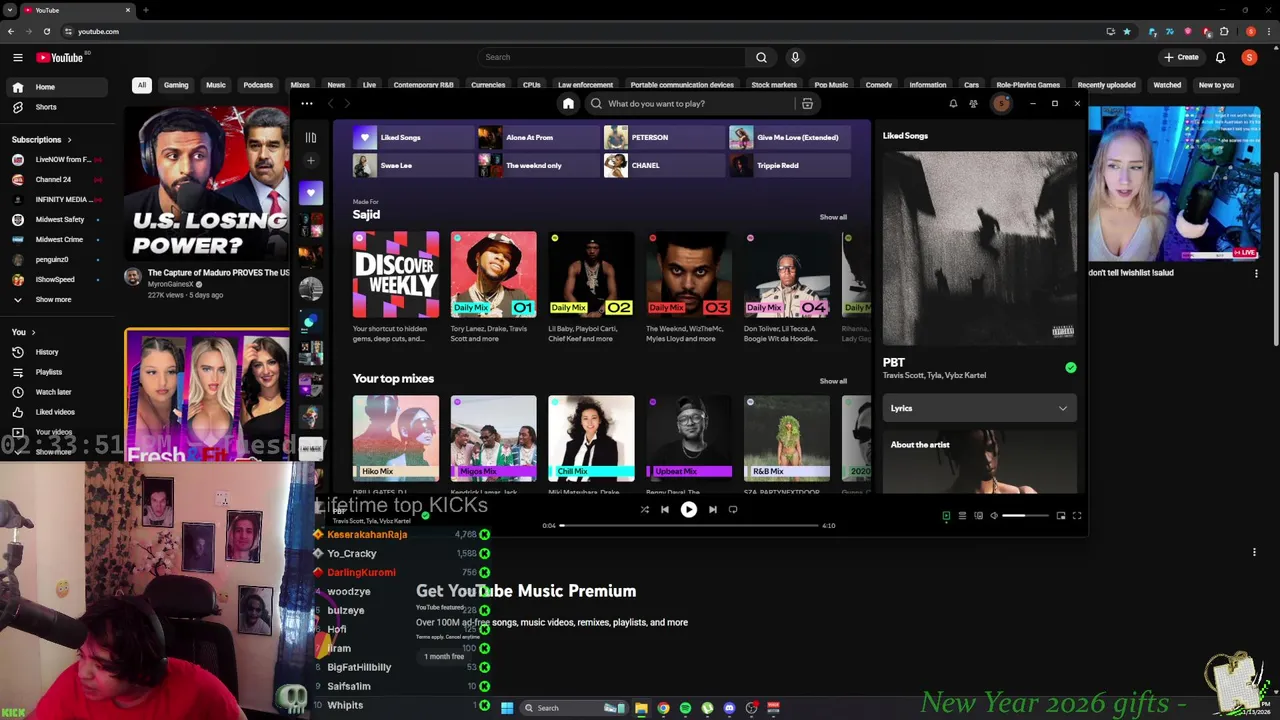
Task: Adjust the Spotify volume slider
Action: point(1026,516)
